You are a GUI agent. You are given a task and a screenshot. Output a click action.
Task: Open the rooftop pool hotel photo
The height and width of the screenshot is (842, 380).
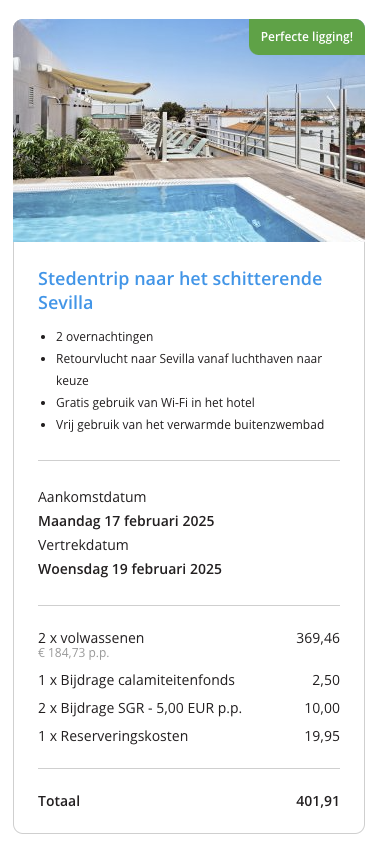[x=189, y=130]
